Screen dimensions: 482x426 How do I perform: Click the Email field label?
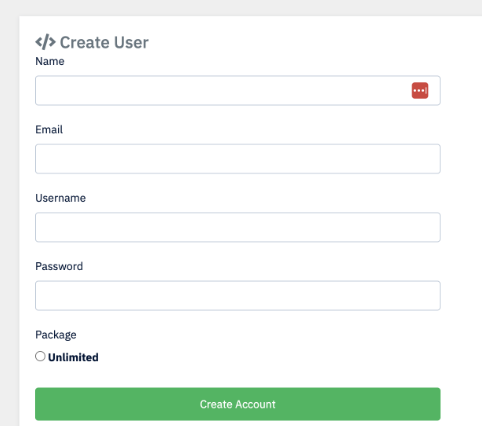pos(49,130)
